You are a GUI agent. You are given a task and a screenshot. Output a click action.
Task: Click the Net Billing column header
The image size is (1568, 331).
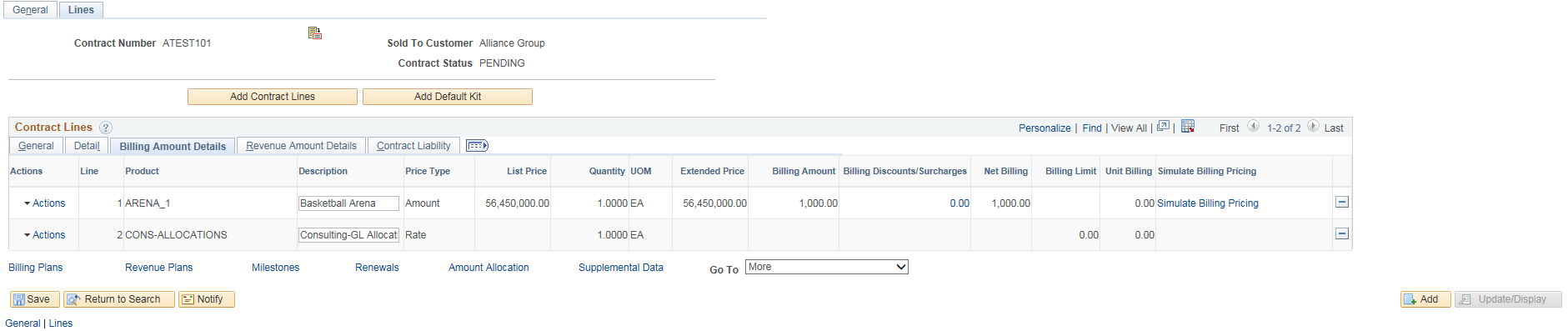[x=1005, y=171]
